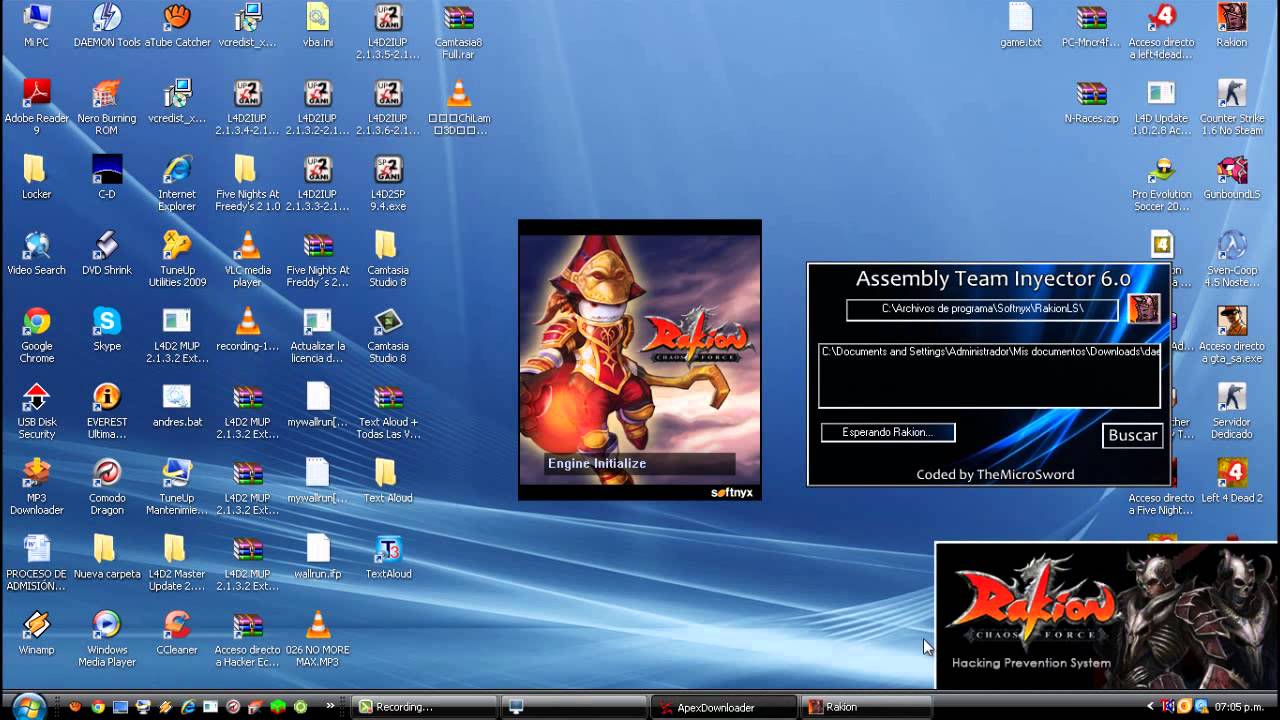Switch to ApexDownloader taskbar button
This screenshot has height=720, width=1280.
click(725, 707)
